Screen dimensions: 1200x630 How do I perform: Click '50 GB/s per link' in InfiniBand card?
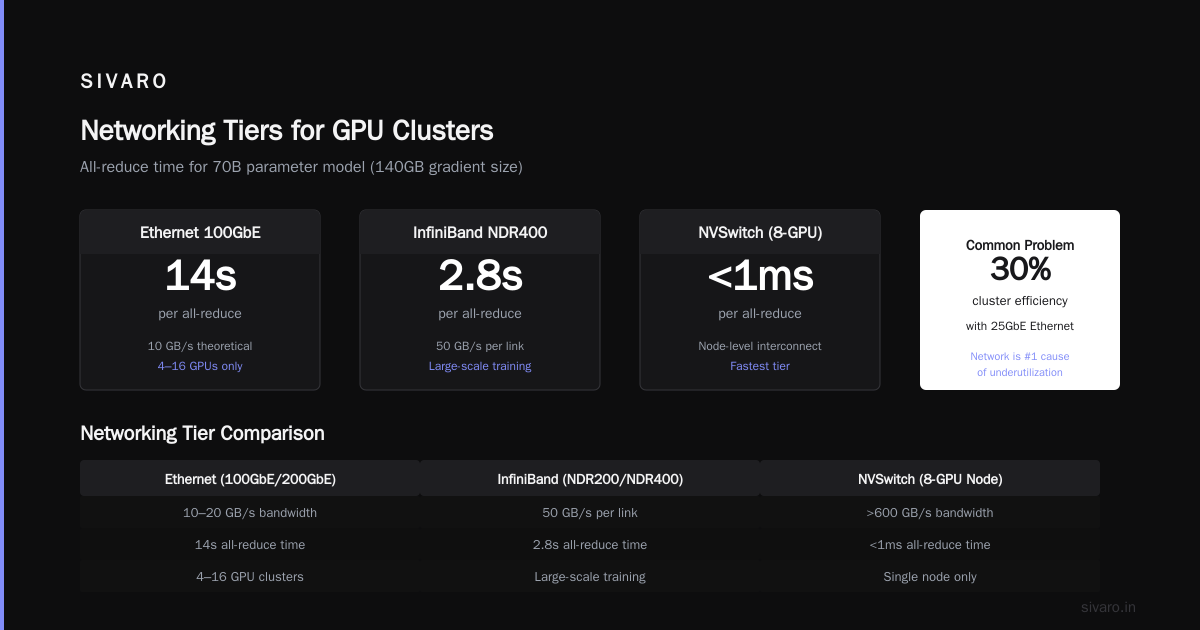tap(480, 346)
